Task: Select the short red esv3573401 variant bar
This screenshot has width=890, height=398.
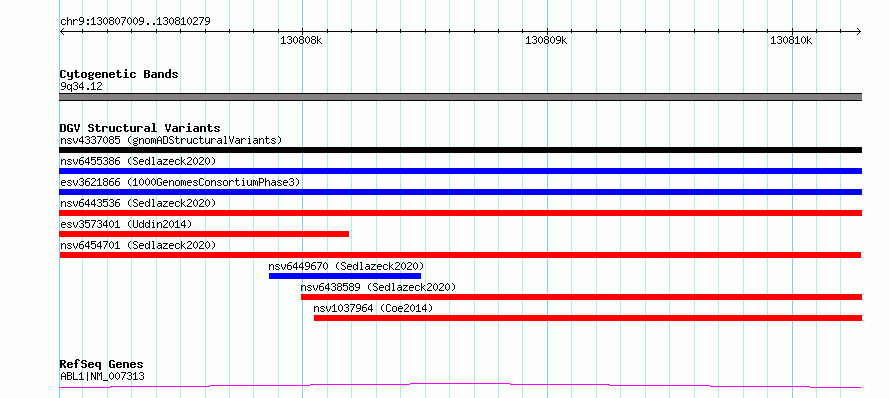Action: point(204,234)
